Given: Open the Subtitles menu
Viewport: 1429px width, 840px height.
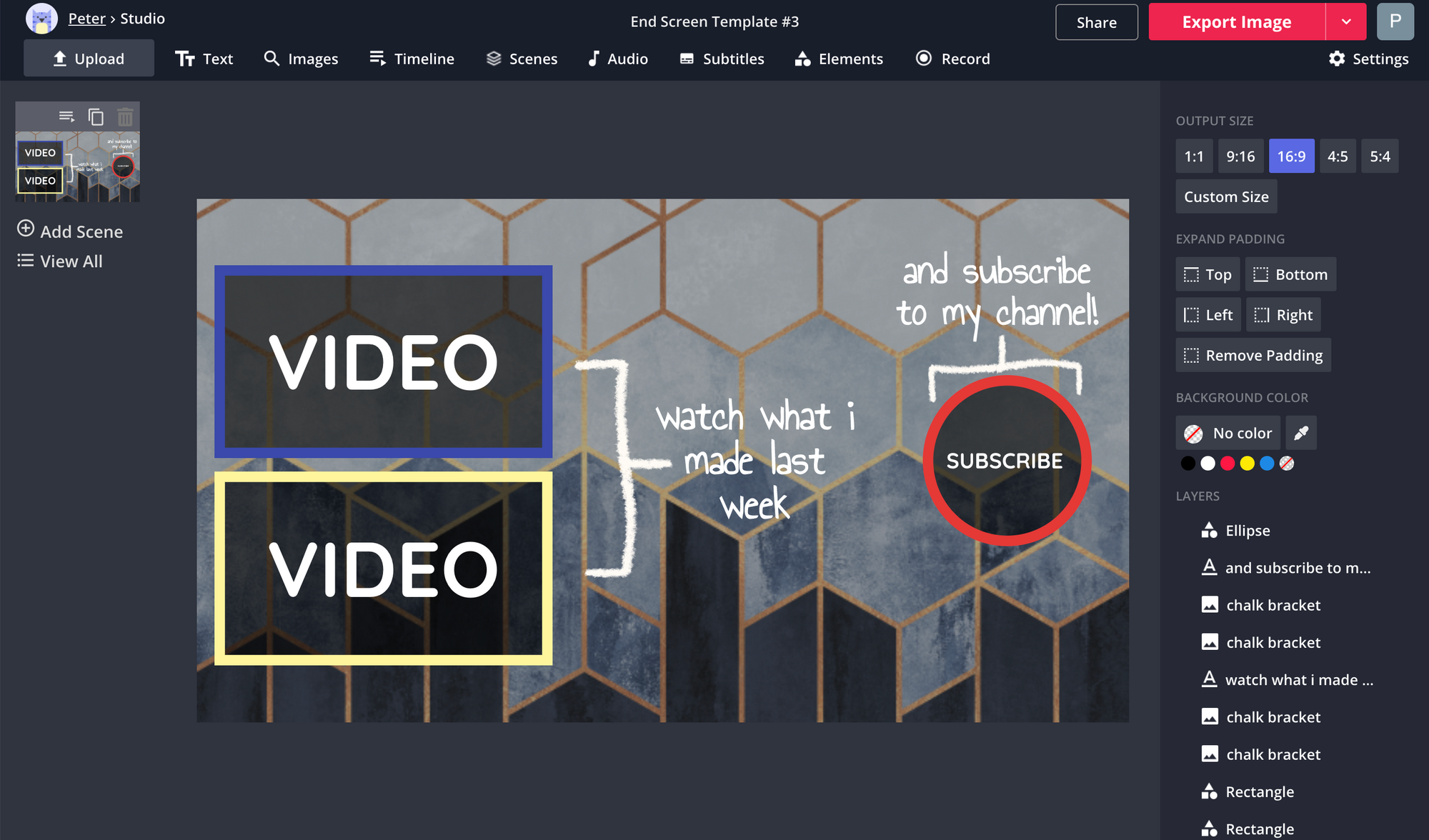Looking at the screenshot, I should (x=722, y=59).
